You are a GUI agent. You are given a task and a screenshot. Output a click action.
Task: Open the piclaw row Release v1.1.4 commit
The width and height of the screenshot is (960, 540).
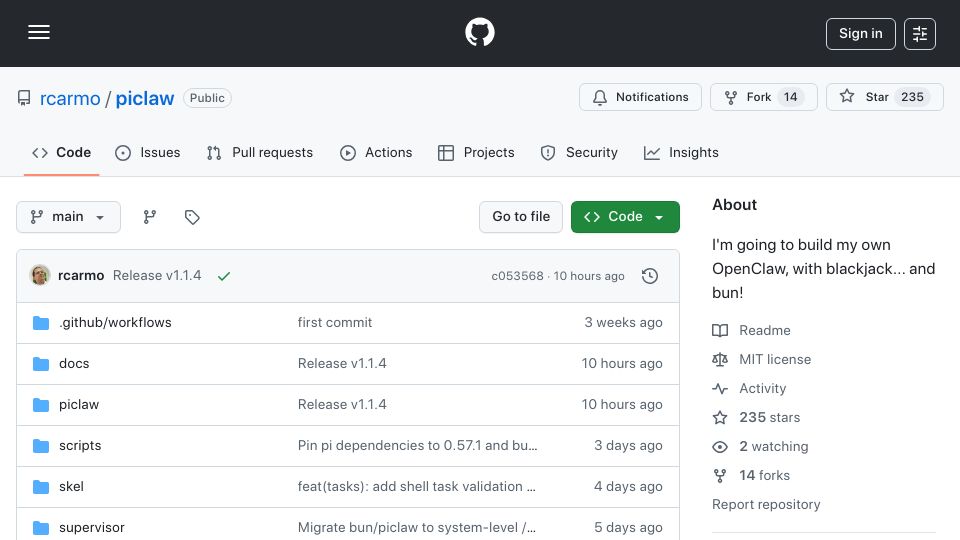click(342, 405)
